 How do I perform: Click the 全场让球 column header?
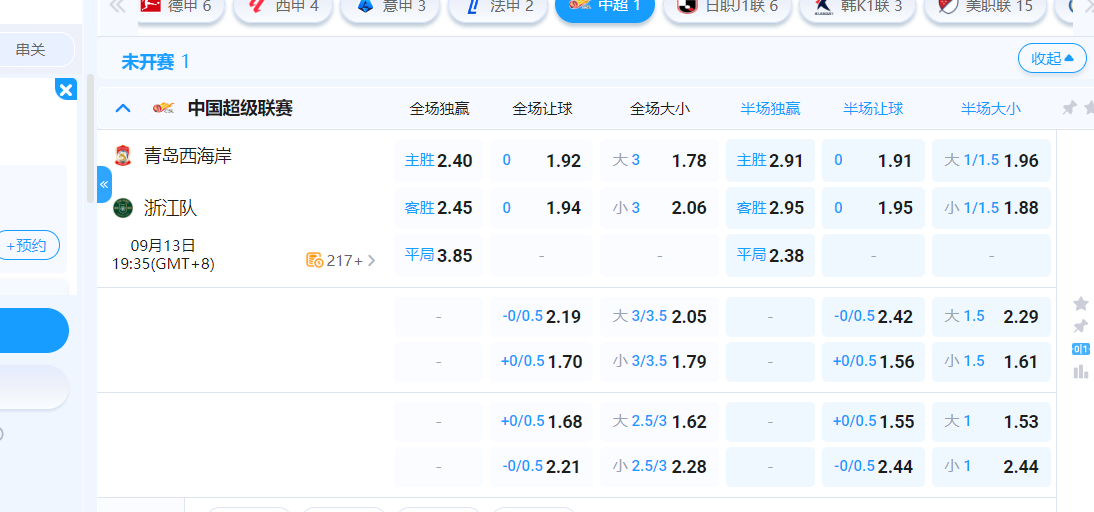(542, 108)
